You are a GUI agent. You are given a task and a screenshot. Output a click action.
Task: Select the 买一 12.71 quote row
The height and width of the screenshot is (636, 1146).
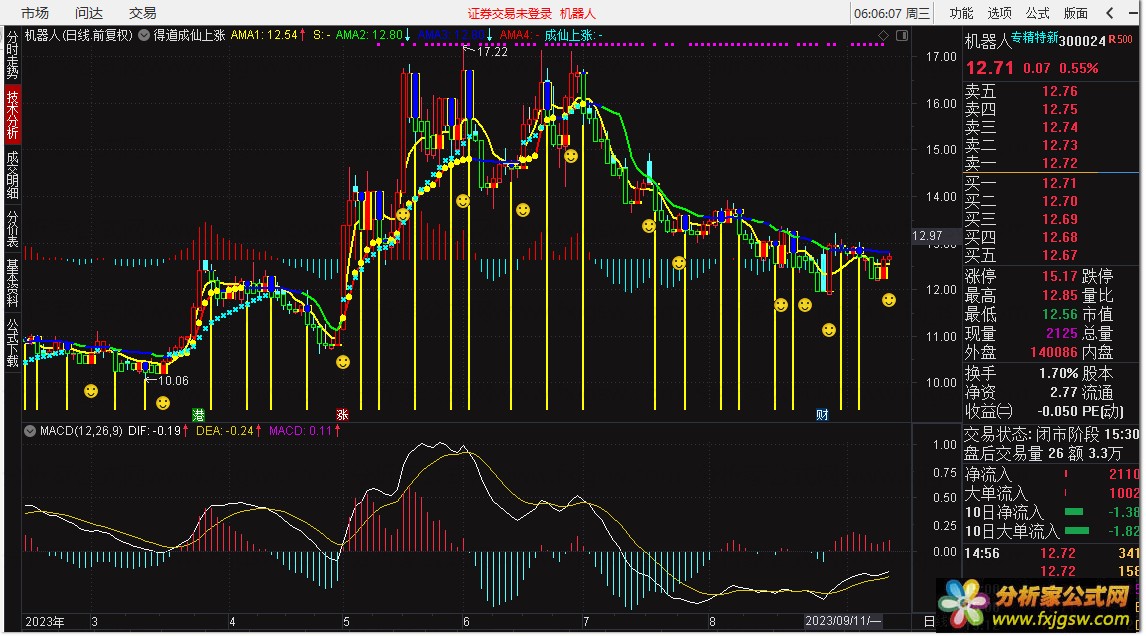[x=1050, y=183]
